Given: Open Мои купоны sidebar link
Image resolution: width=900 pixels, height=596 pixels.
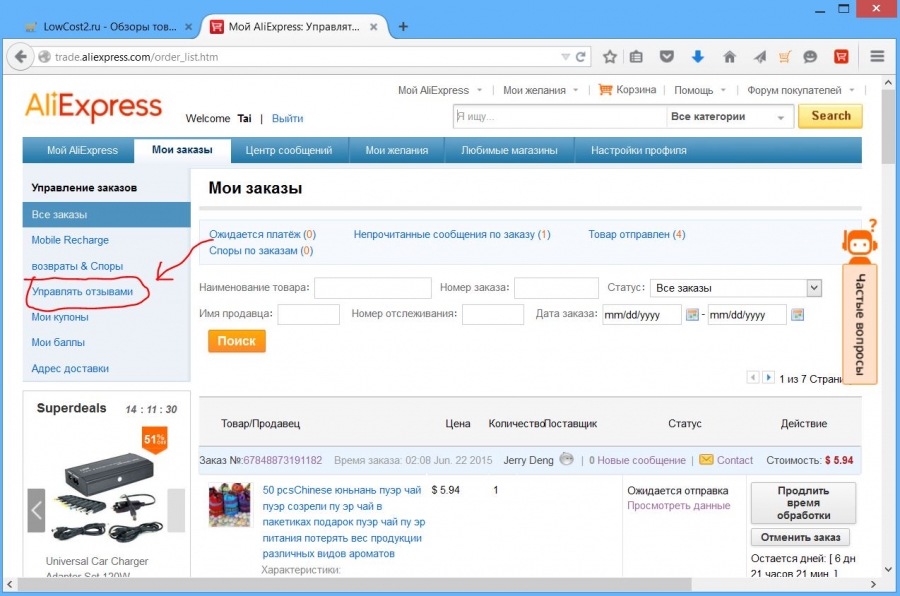Looking at the screenshot, I should click(x=60, y=317).
